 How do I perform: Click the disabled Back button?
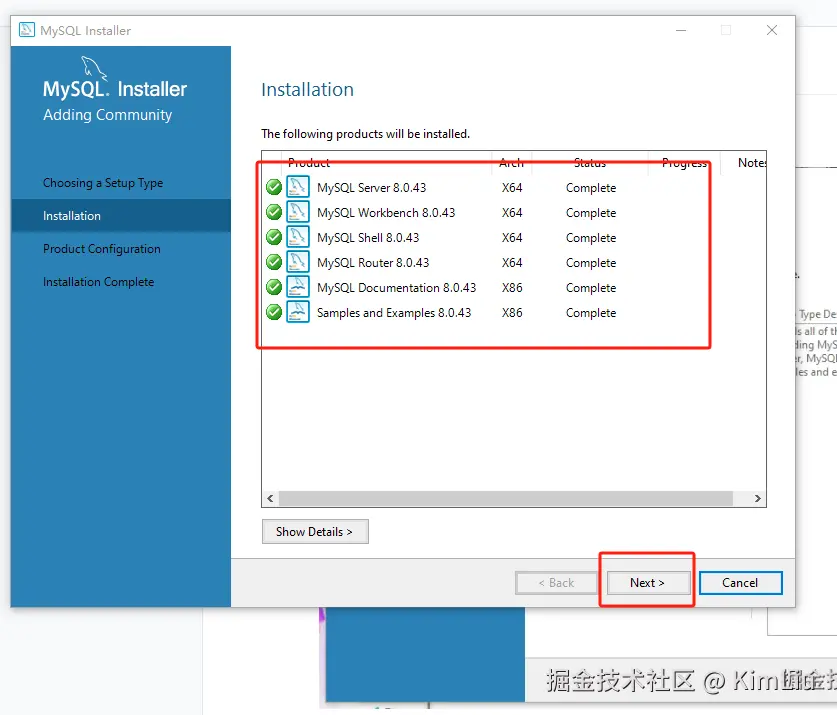tap(556, 583)
